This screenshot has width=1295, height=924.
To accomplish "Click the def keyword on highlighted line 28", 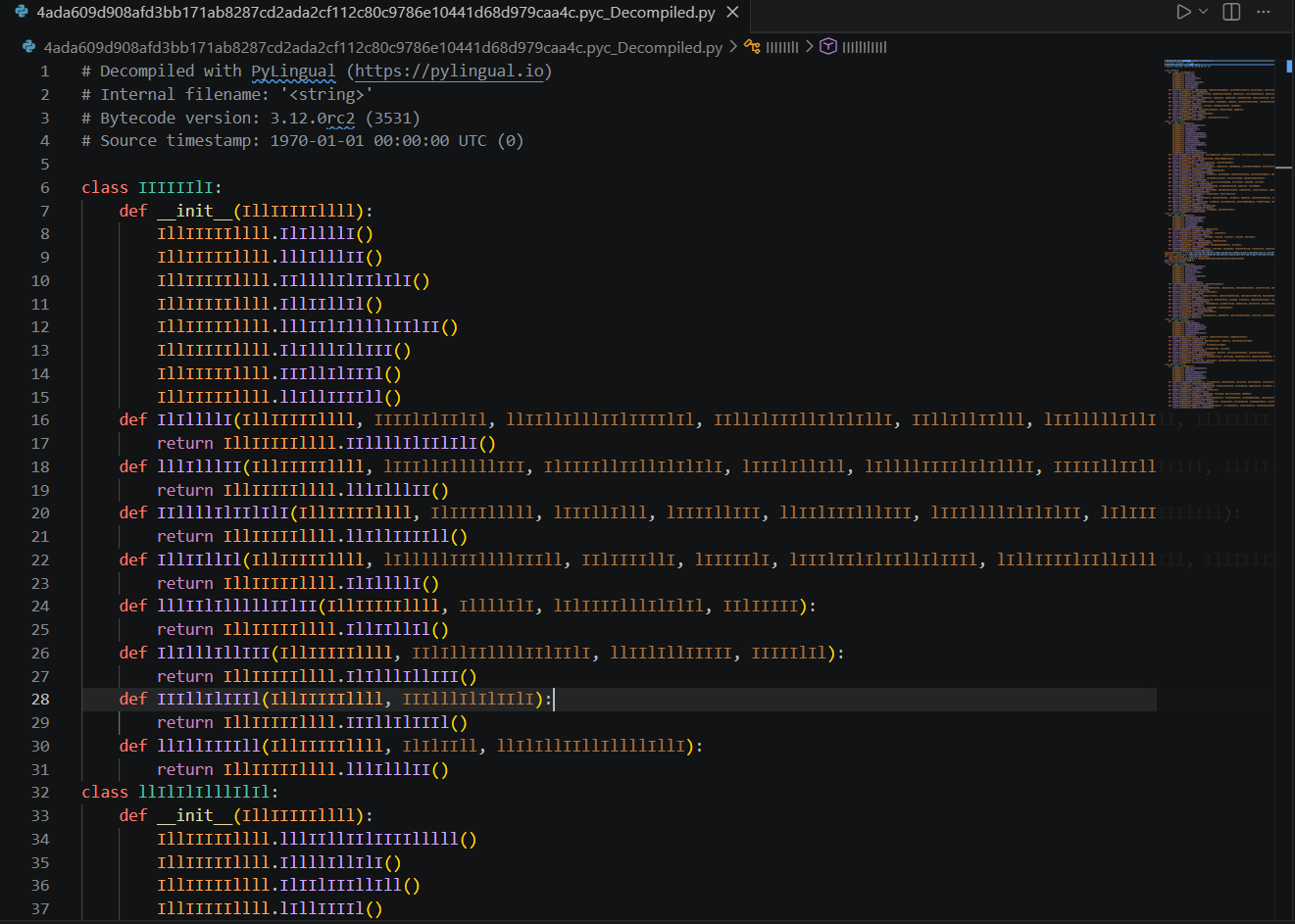I will (x=133, y=699).
